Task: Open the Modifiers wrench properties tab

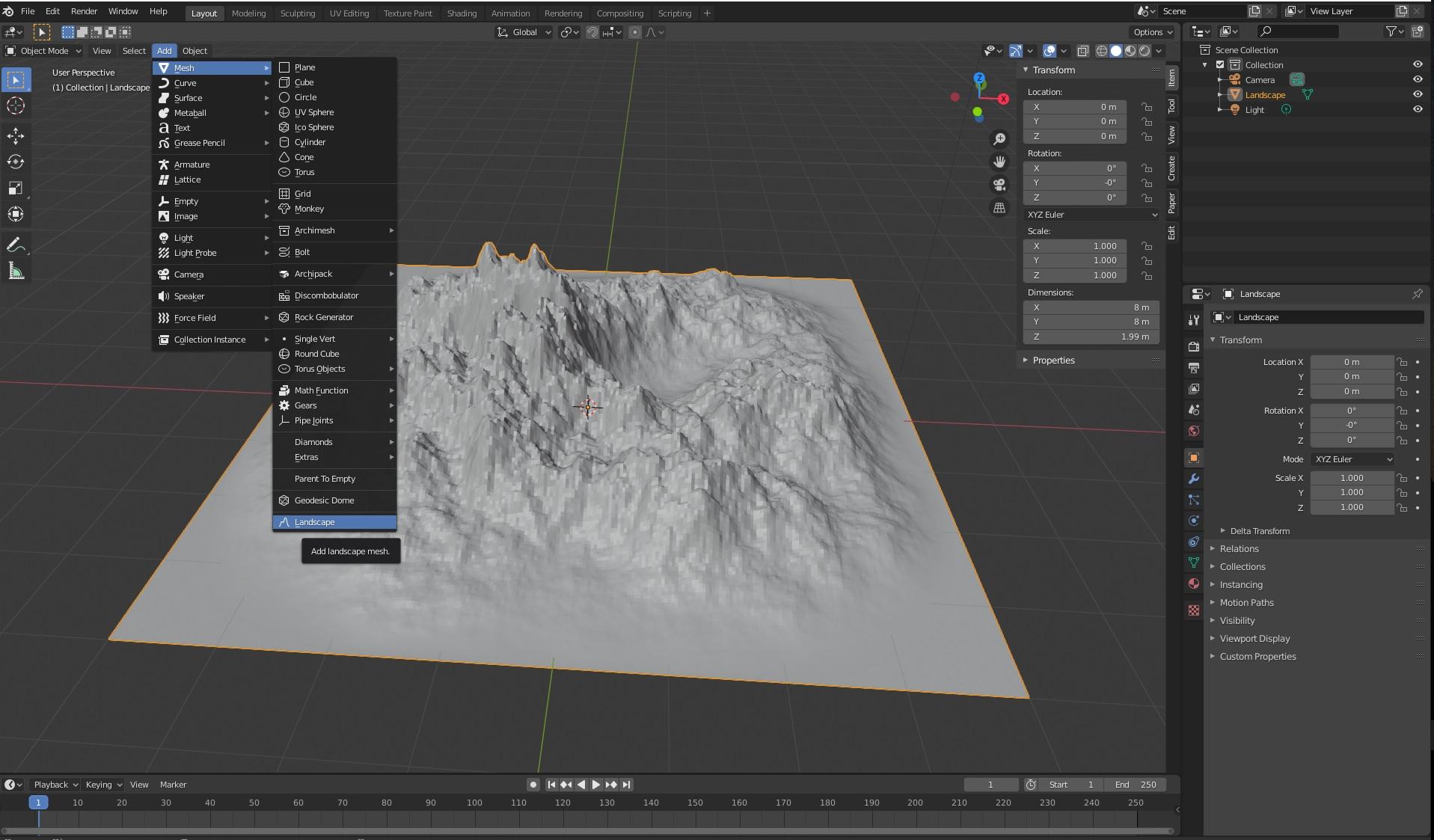Action: click(x=1194, y=479)
